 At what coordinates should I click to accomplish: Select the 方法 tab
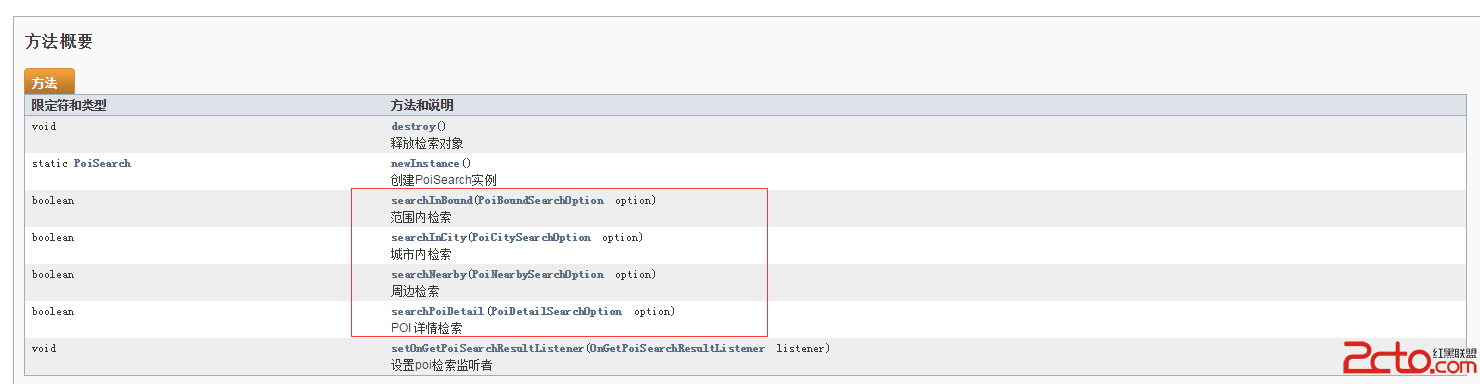[49, 82]
